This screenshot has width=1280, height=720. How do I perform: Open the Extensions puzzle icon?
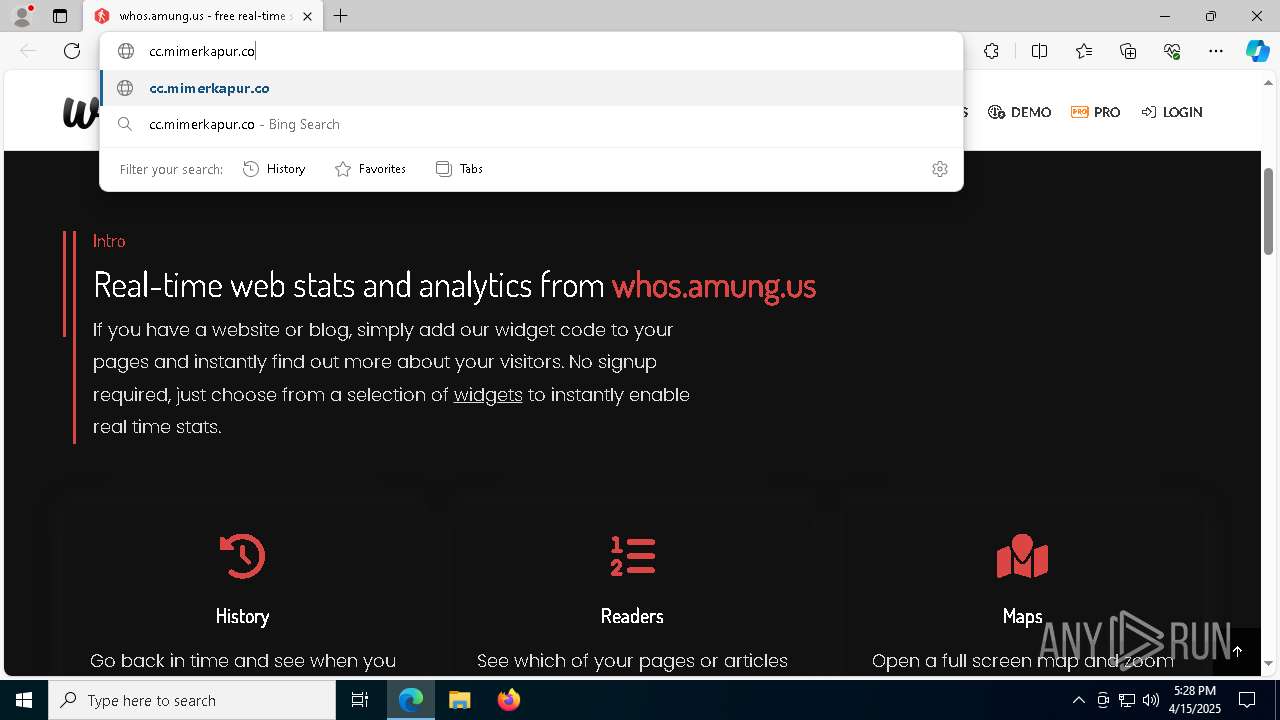[x=991, y=51]
